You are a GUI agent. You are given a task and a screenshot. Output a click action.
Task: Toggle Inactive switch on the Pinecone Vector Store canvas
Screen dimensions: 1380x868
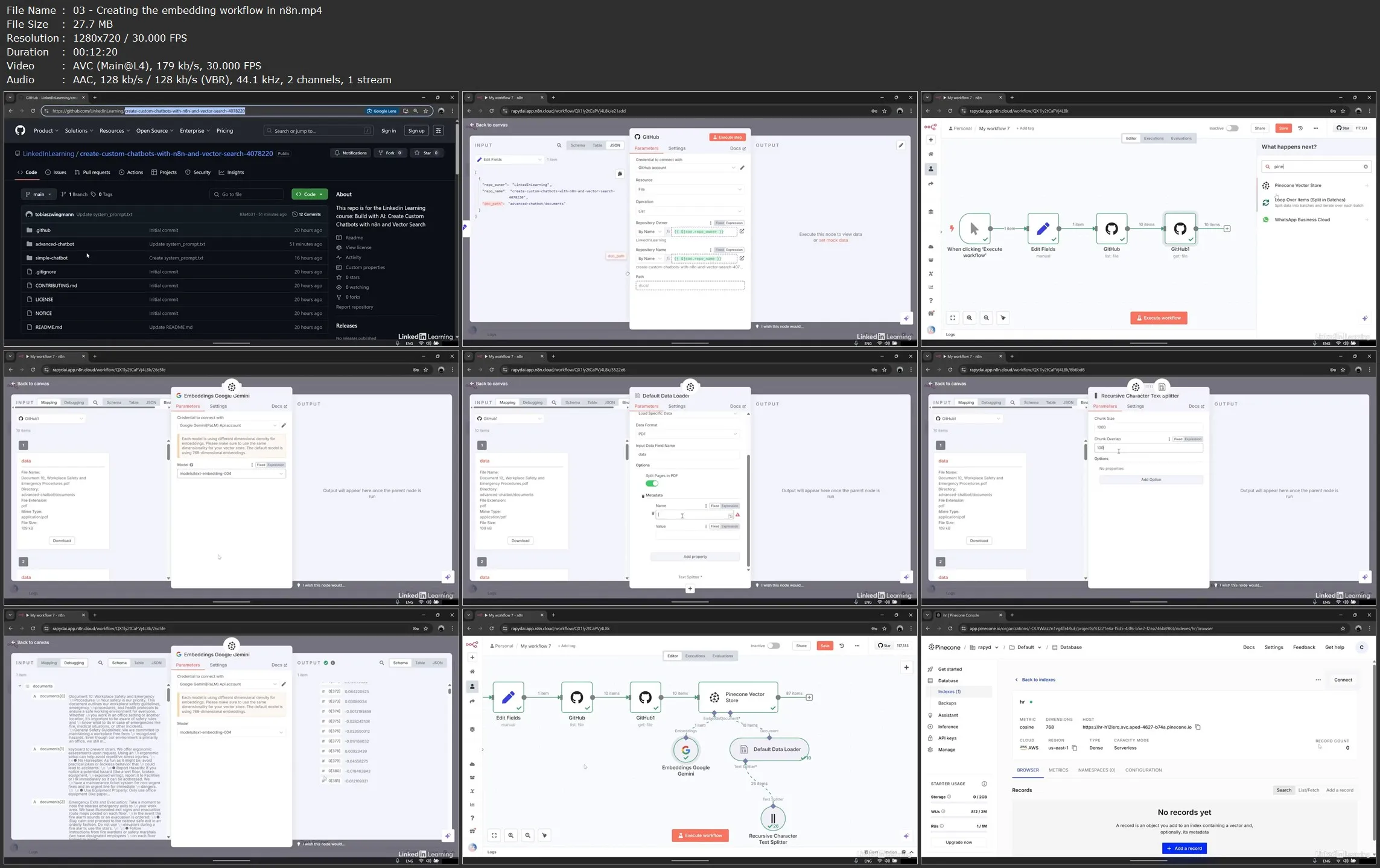pyautogui.click(x=774, y=645)
